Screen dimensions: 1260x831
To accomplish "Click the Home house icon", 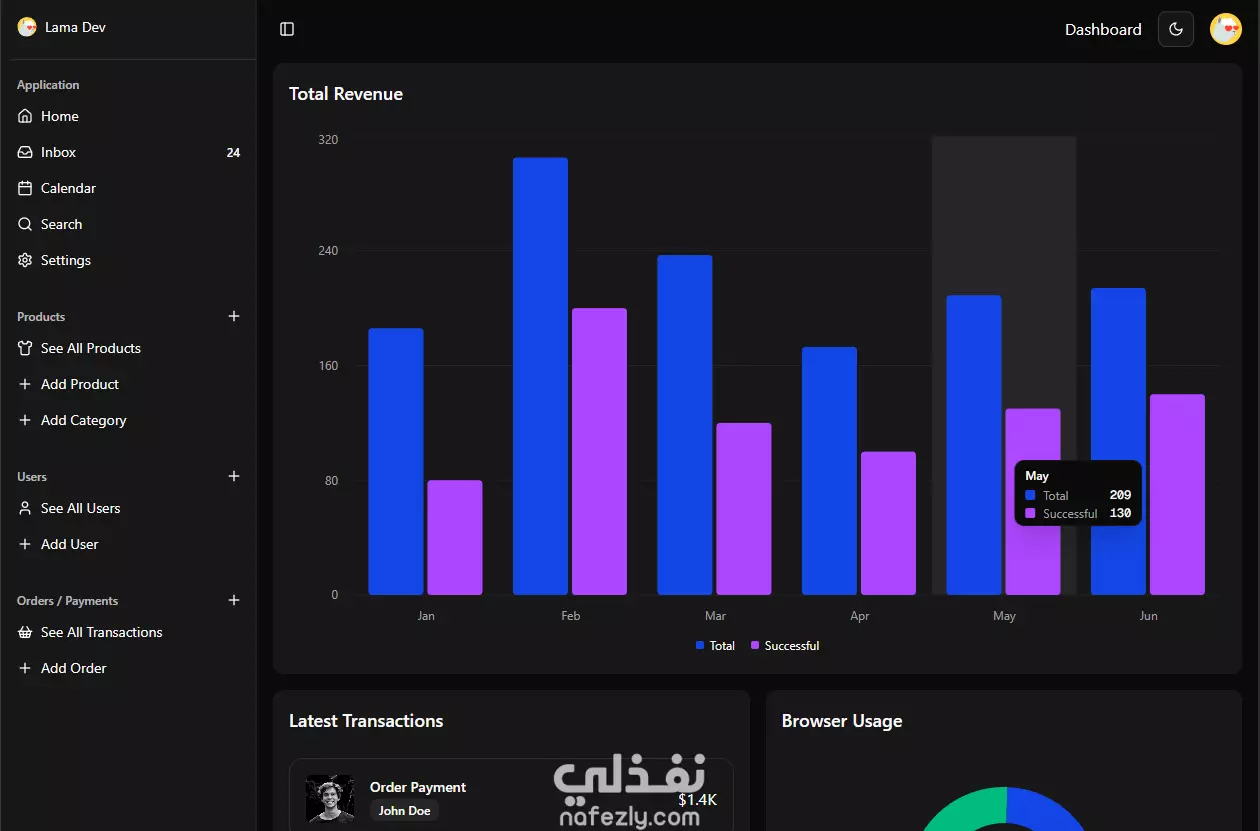I will 25,116.
